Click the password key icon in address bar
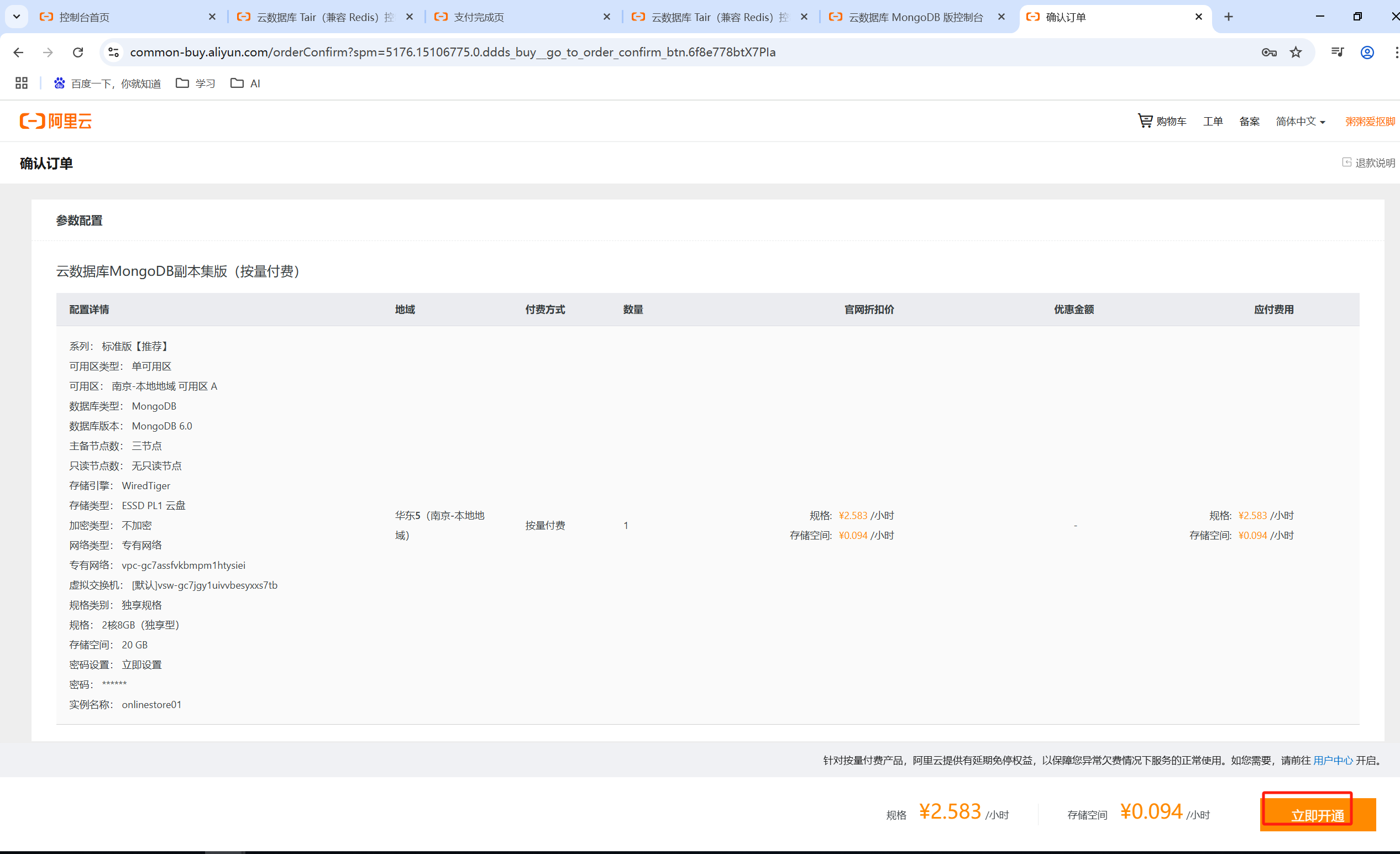 coord(1269,53)
